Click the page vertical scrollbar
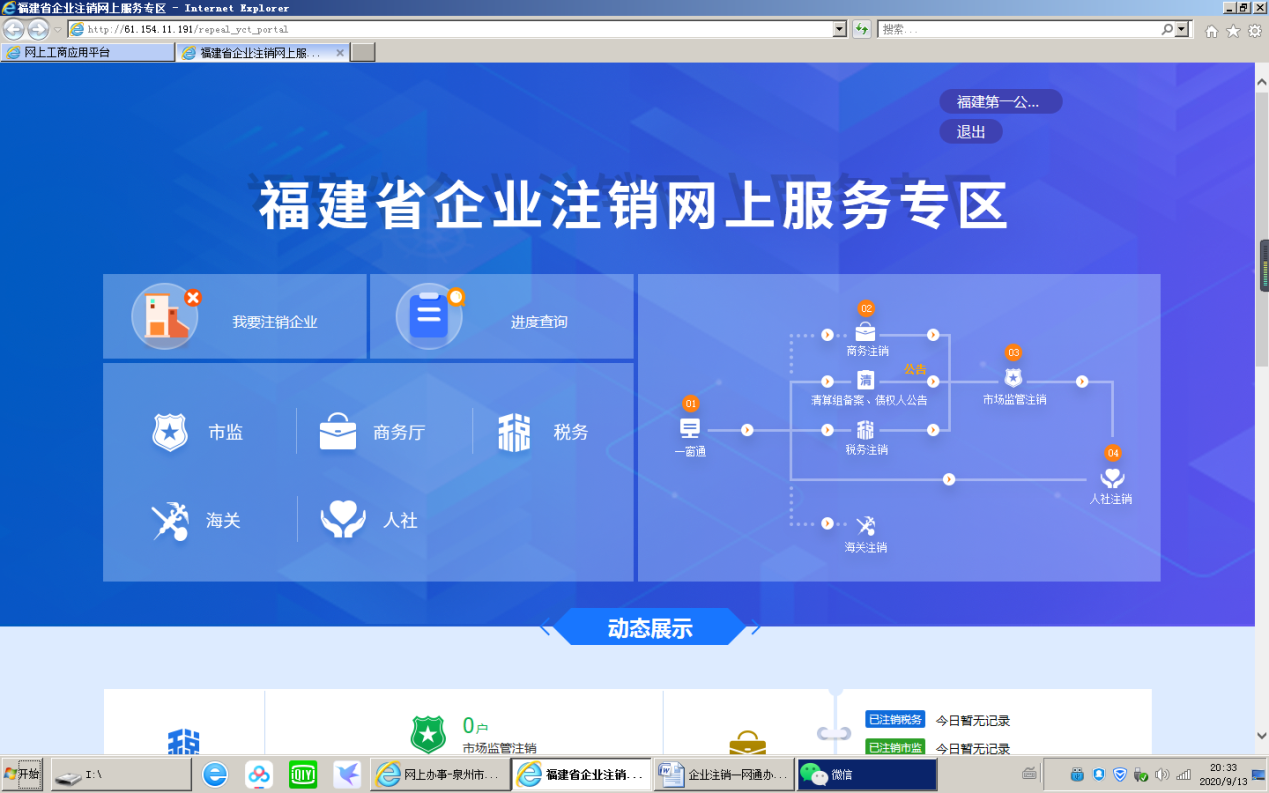The width and height of the screenshot is (1269, 793). [x=1261, y=300]
